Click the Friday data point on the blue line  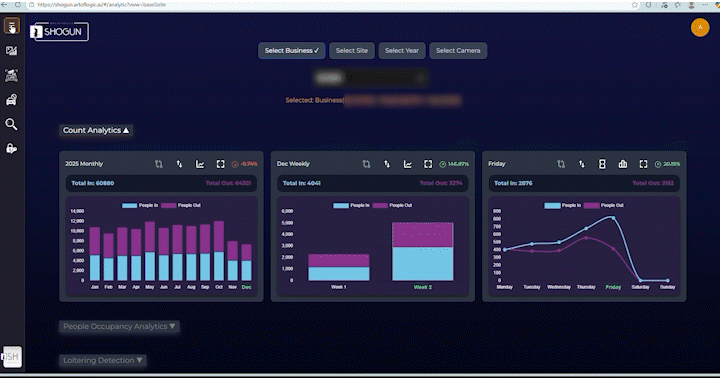click(x=613, y=218)
